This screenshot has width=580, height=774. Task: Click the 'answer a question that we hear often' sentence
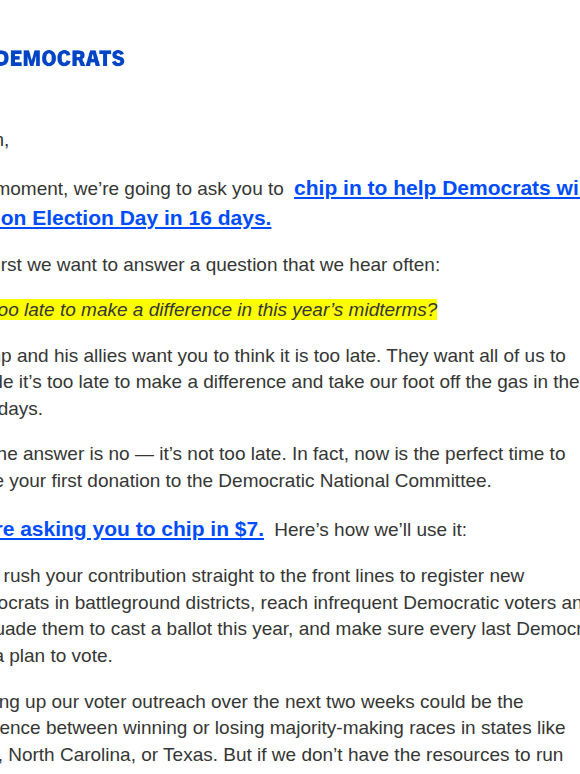point(220,265)
